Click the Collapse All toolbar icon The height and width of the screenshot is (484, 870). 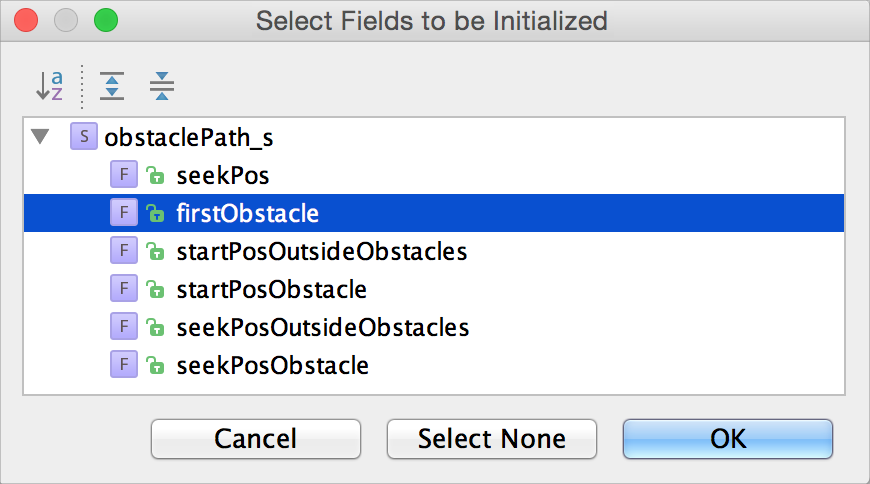coord(161,86)
